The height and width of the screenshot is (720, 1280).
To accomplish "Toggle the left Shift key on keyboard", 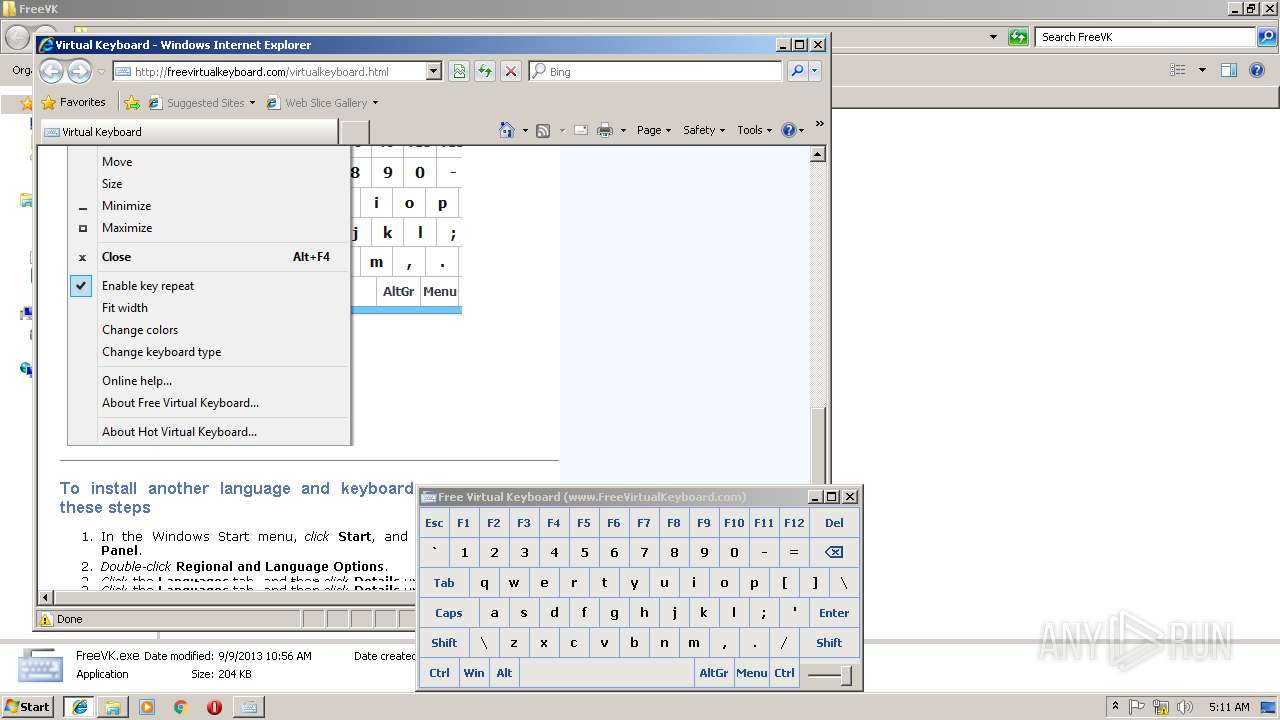I will point(444,643).
